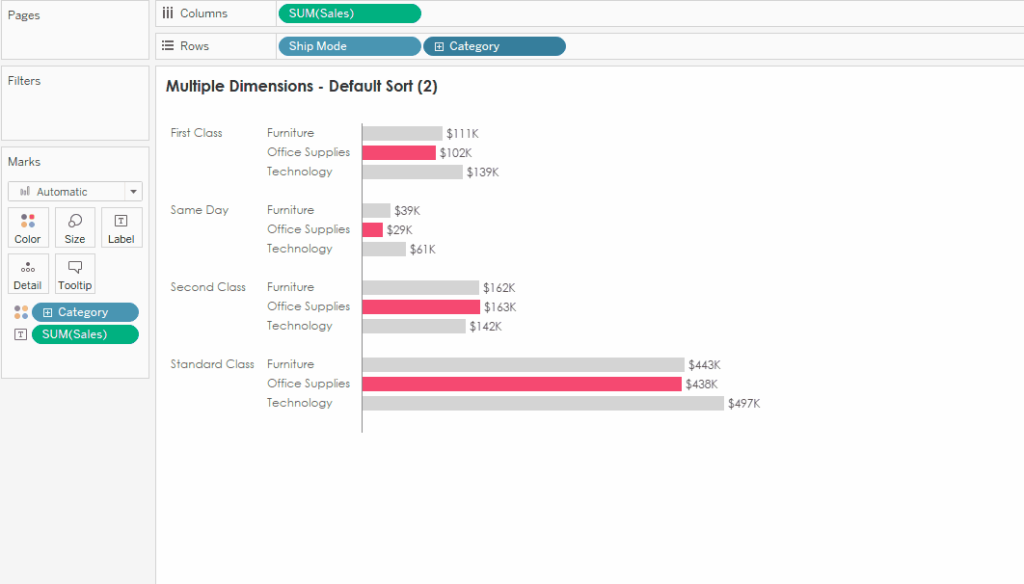Image resolution: width=1024 pixels, height=584 pixels.
Task: Expand the Category pill in Marks card
Action: pos(47,312)
